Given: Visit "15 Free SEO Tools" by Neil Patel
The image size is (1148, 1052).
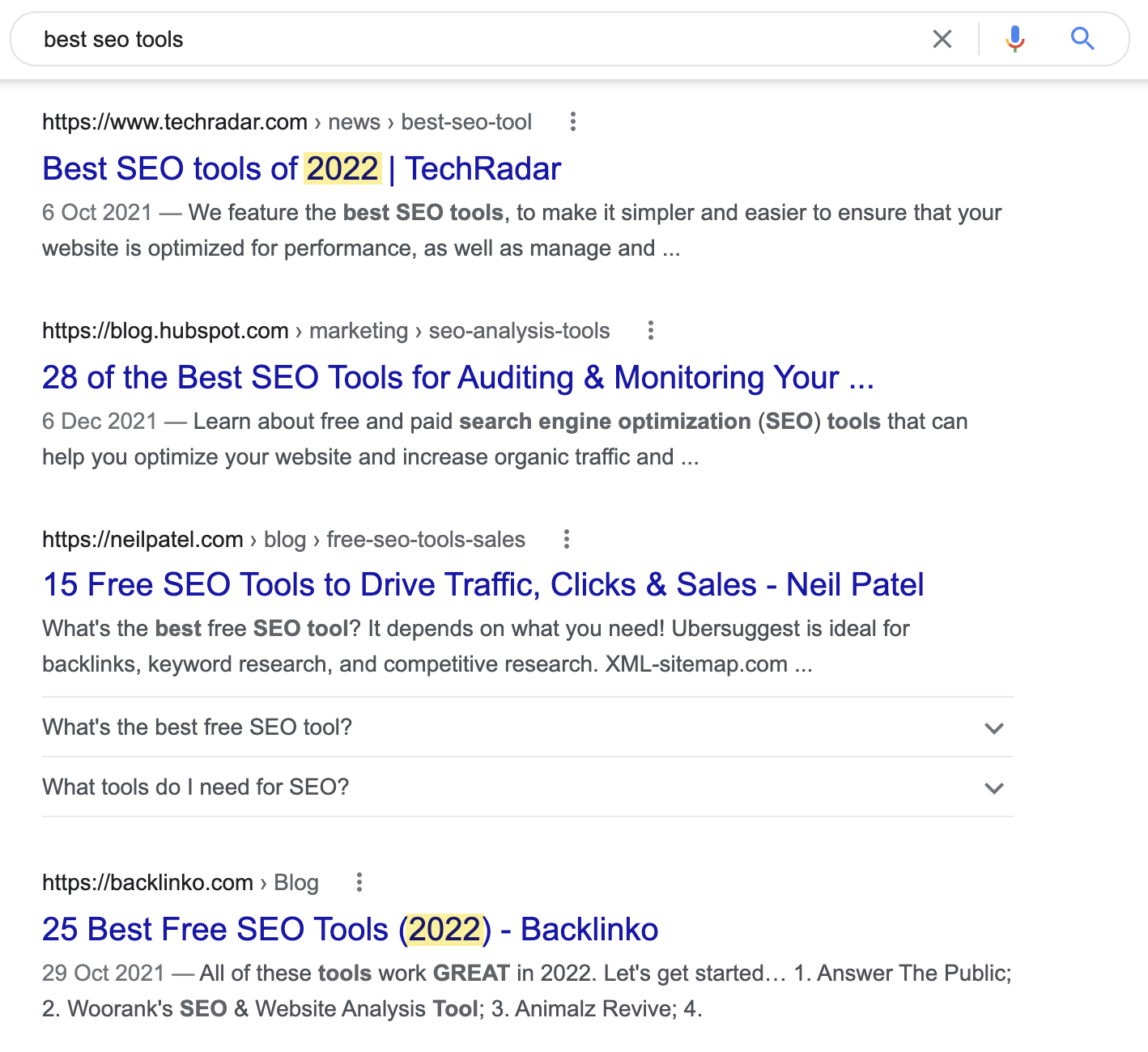Looking at the screenshot, I should (483, 584).
